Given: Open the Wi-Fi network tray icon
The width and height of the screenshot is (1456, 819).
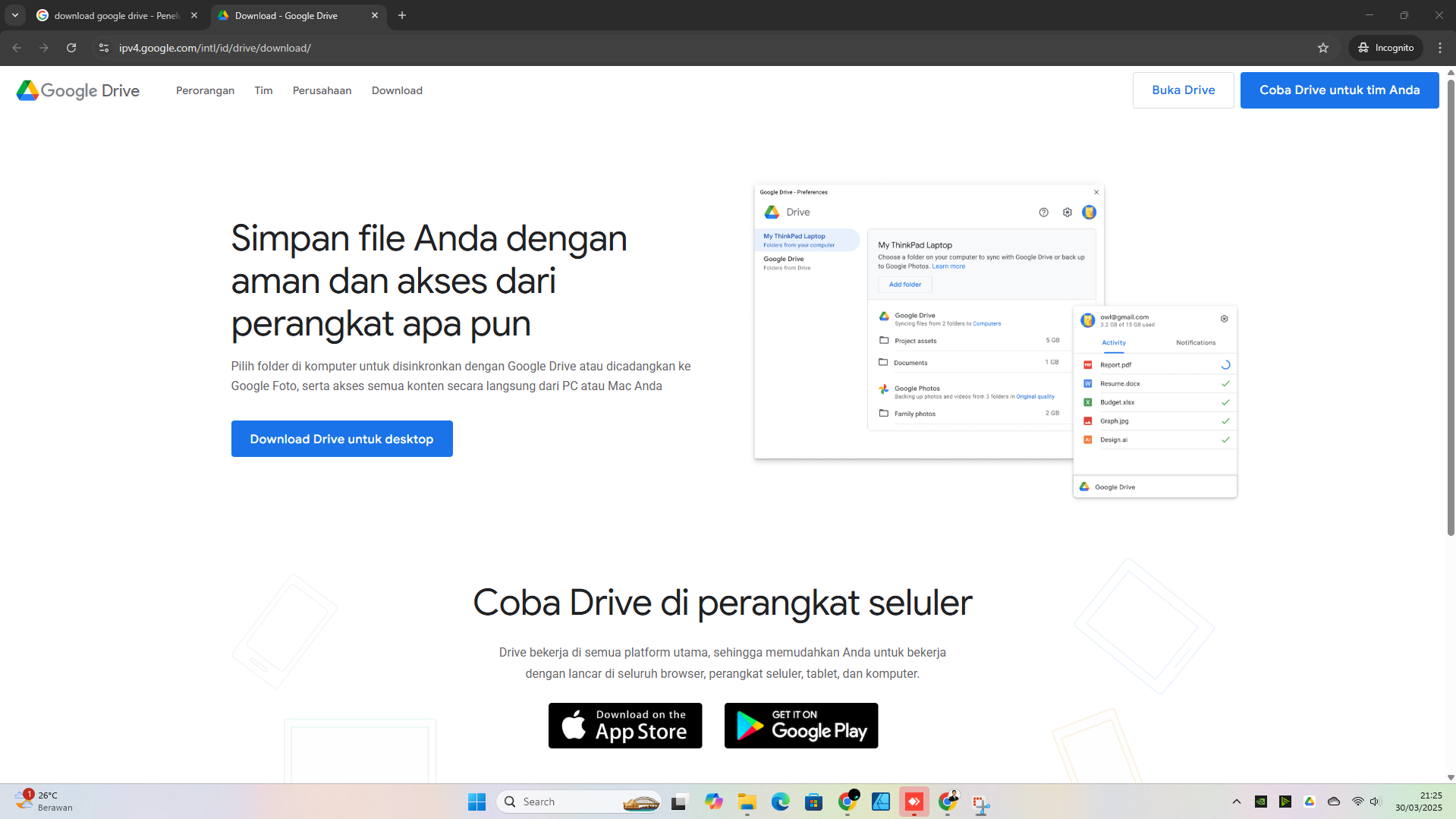Looking at the screenshot, I should coord(1358,802).
